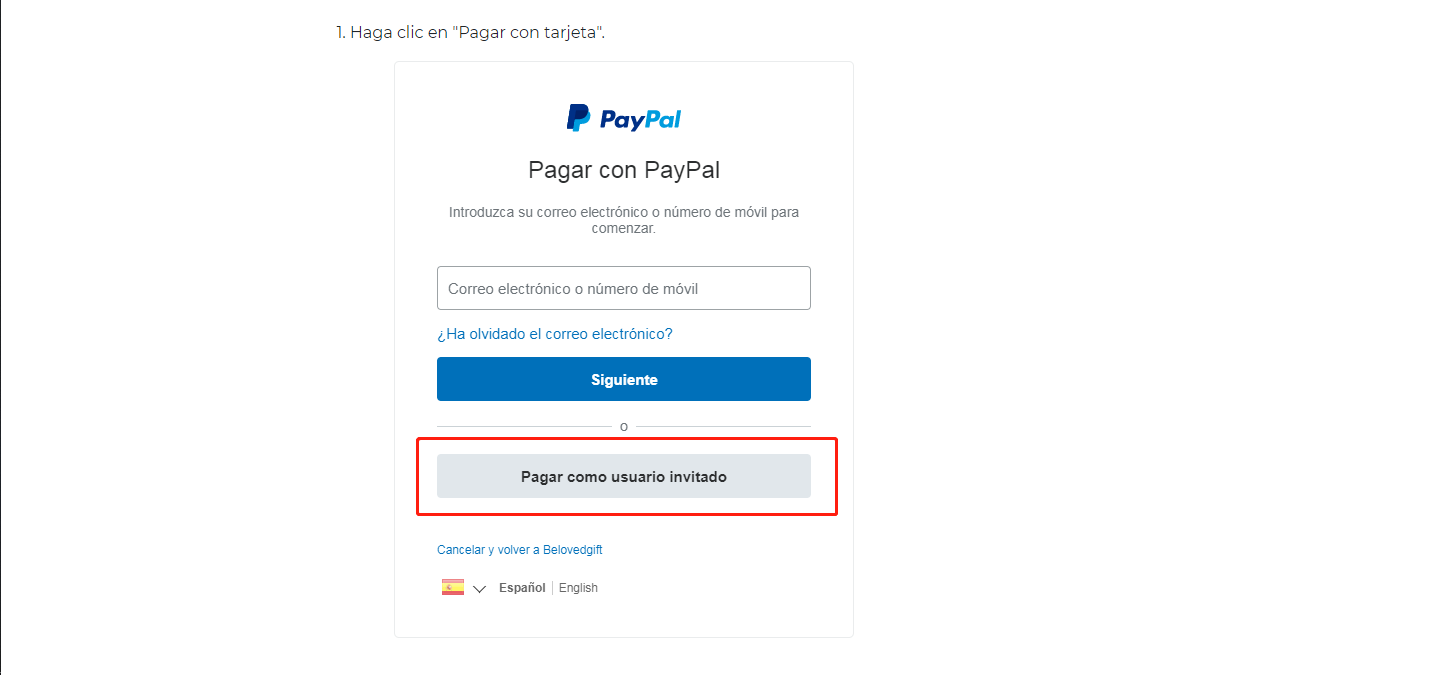Click the Pagar con PayPal heading

tap(624, 170)
